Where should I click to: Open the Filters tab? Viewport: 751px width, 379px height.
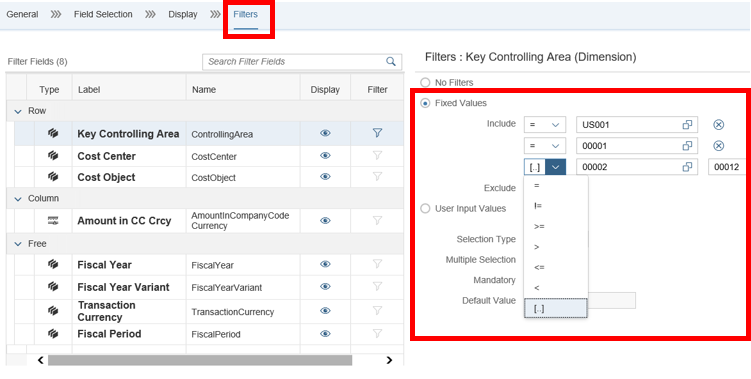[245, 14]
